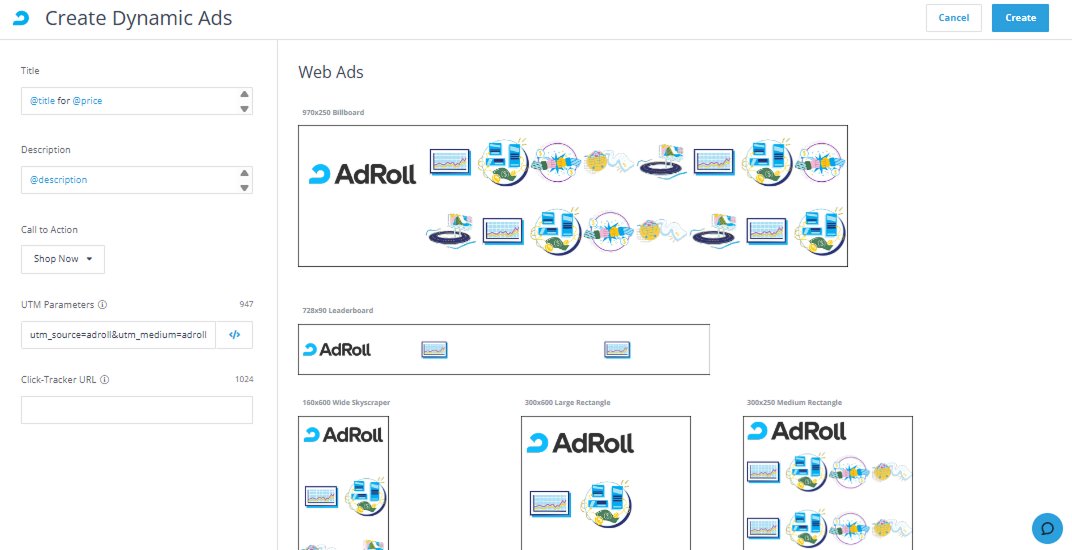Image resolution: width=1072 pixels, height=550 pixels.
Task: Click the 728x90 Leaderboard label
Action: pyautogui.click(x=338, y=311)
